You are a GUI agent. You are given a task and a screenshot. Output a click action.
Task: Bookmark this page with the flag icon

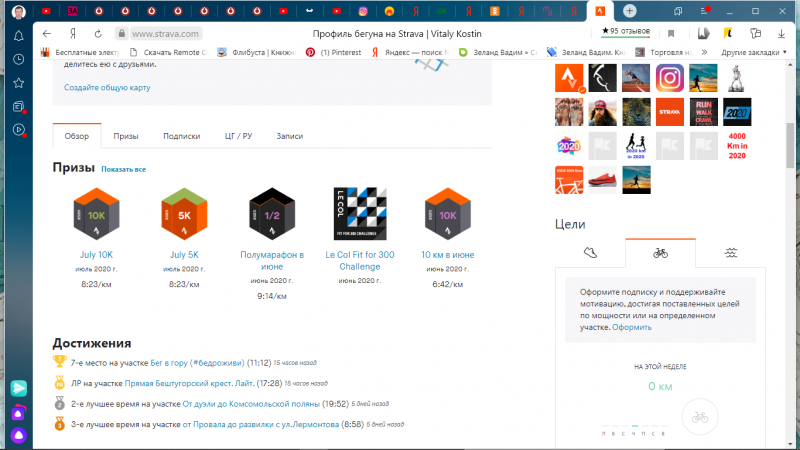(x=671, y=34)
